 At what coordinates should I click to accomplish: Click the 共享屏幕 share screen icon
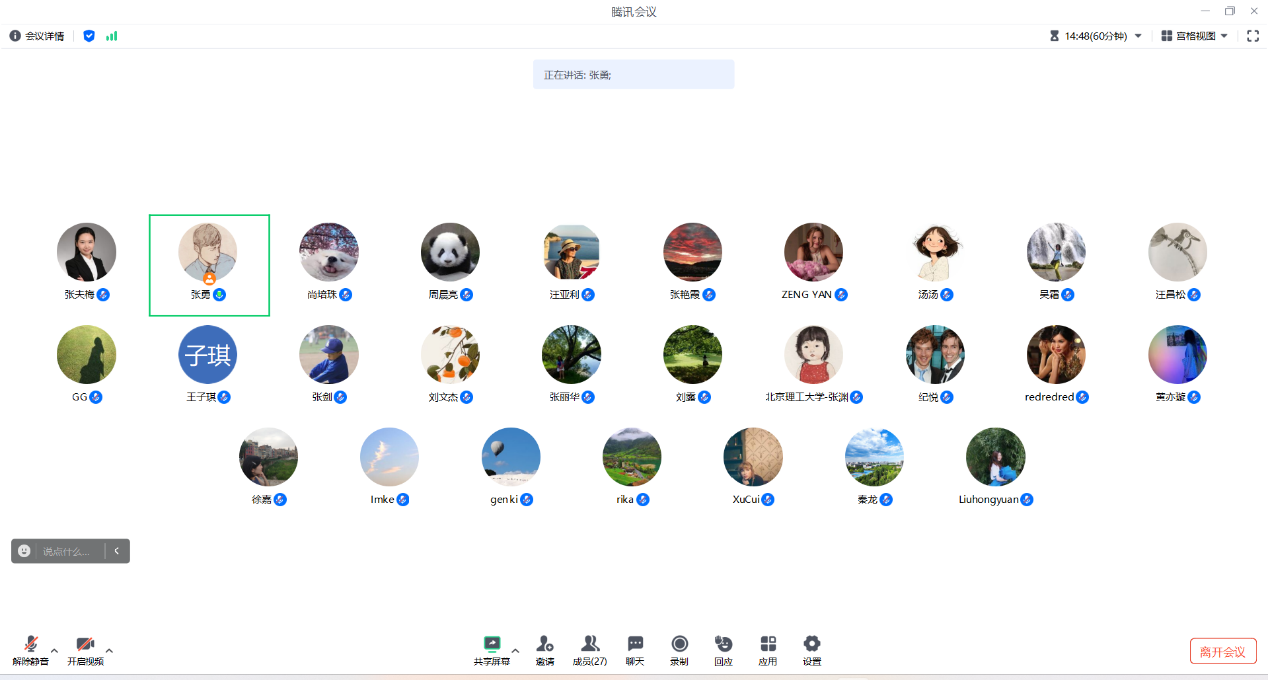(491, 644)
